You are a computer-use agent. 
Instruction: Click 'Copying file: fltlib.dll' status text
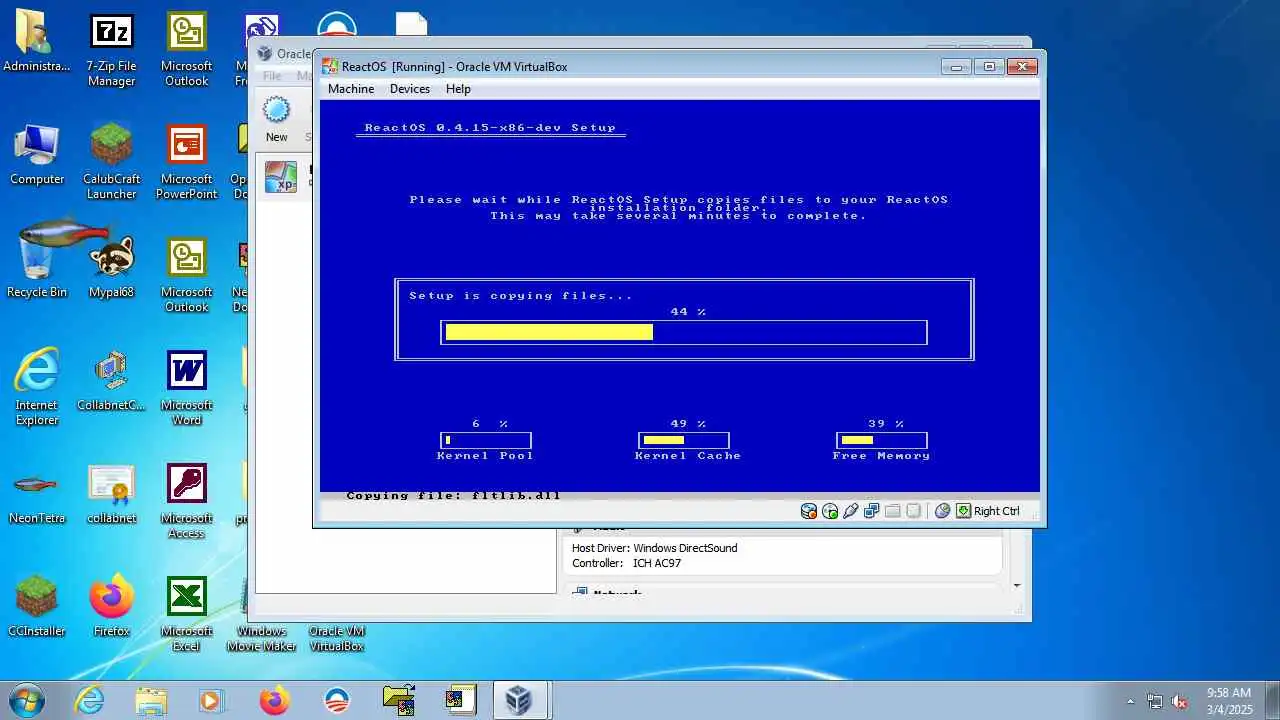(x=453, y=495)
